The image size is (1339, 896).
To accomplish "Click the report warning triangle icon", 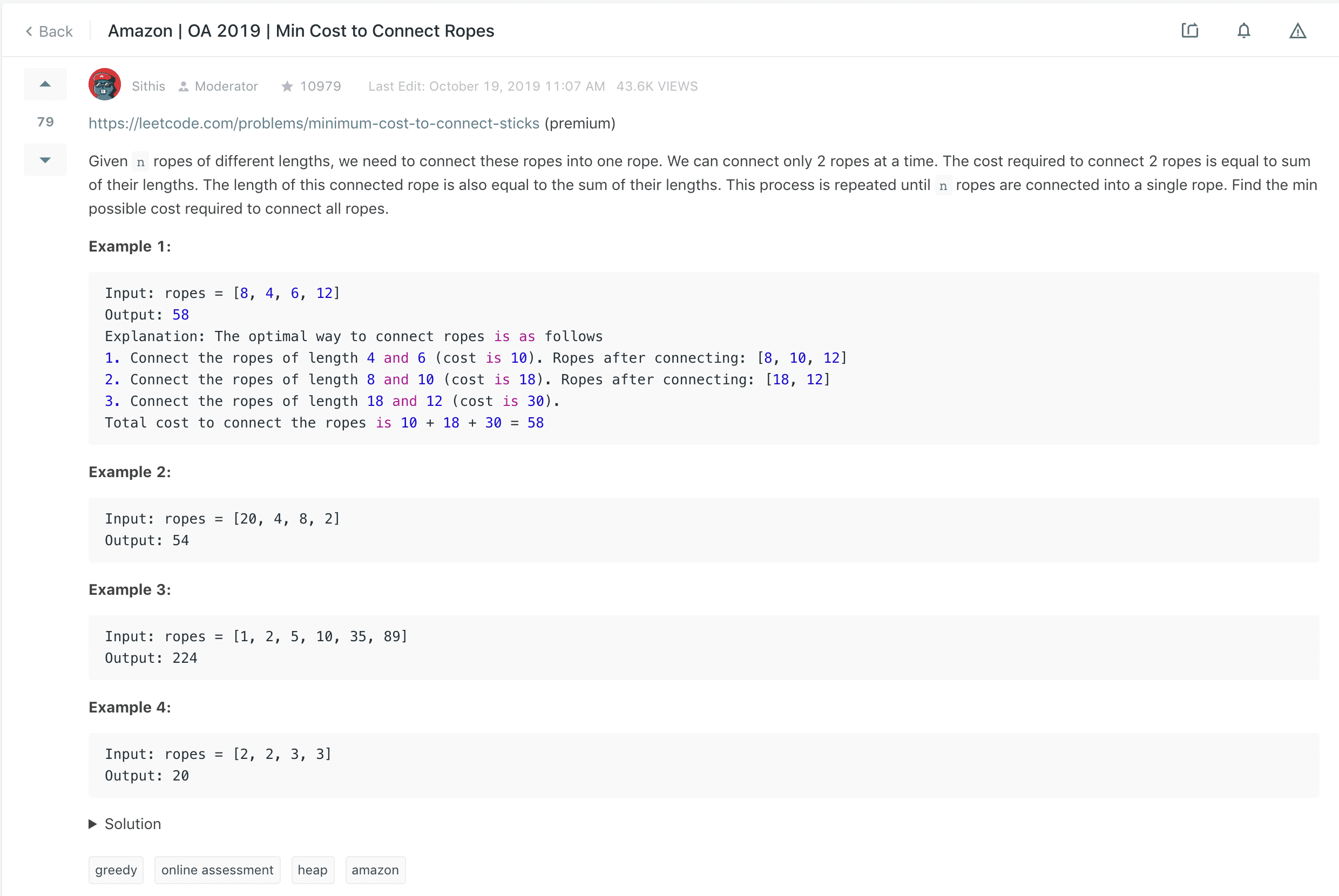I will (x=1297, y=31).
